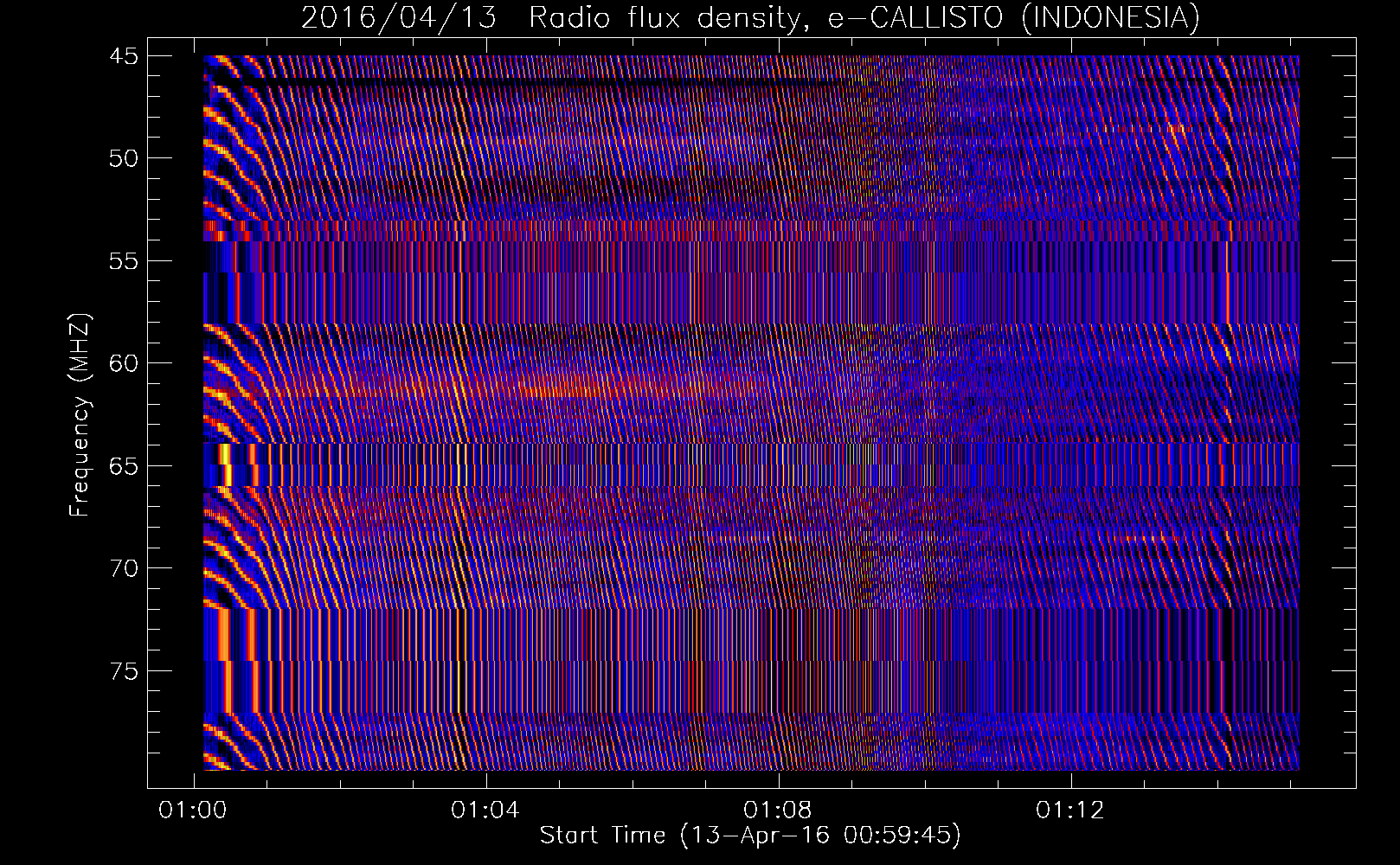Click the 70 MHz axis tick label

tap(123, 568)
